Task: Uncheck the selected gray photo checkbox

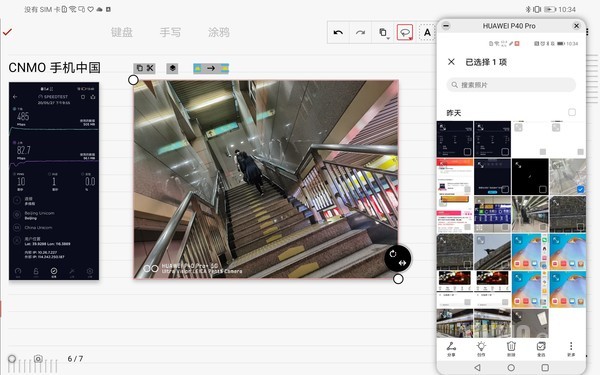Action: point(580,189)
